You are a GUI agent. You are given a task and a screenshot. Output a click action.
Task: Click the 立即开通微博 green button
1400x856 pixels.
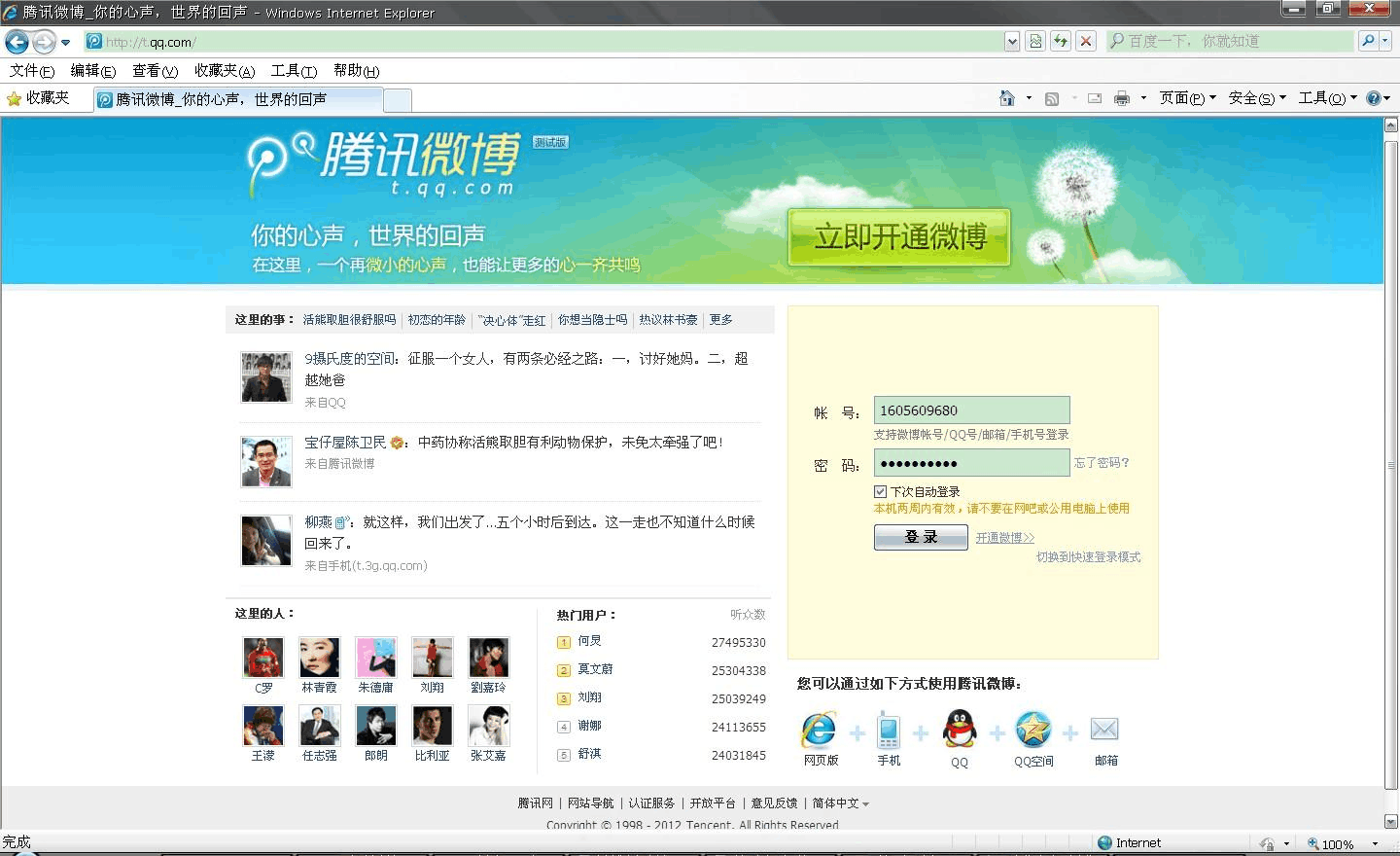(x=899, y=236)
